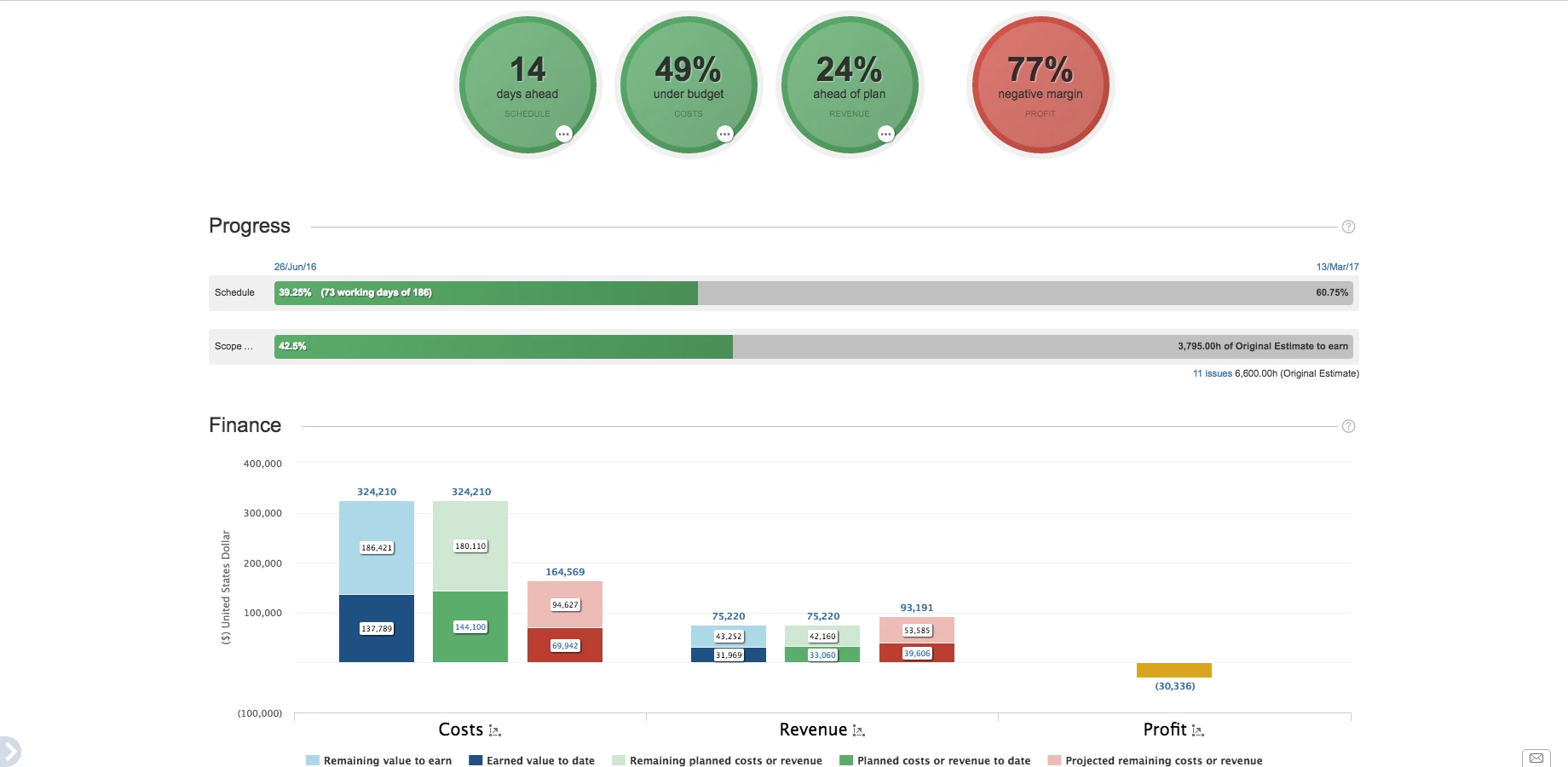
Task: Open the Schedule gauge more-options dots
Action: (563, 134)
